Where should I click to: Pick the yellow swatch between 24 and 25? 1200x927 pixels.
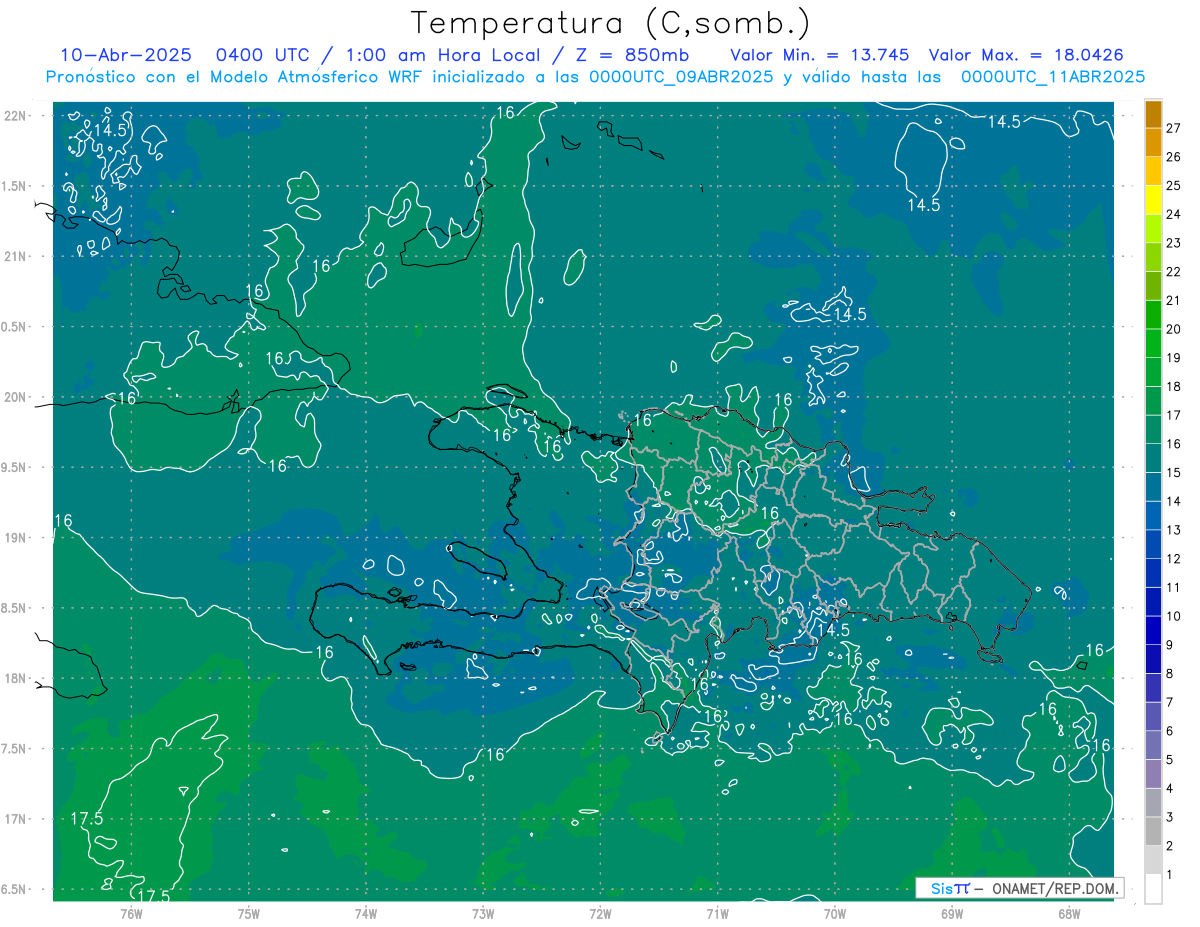(x=1153, y=200)
